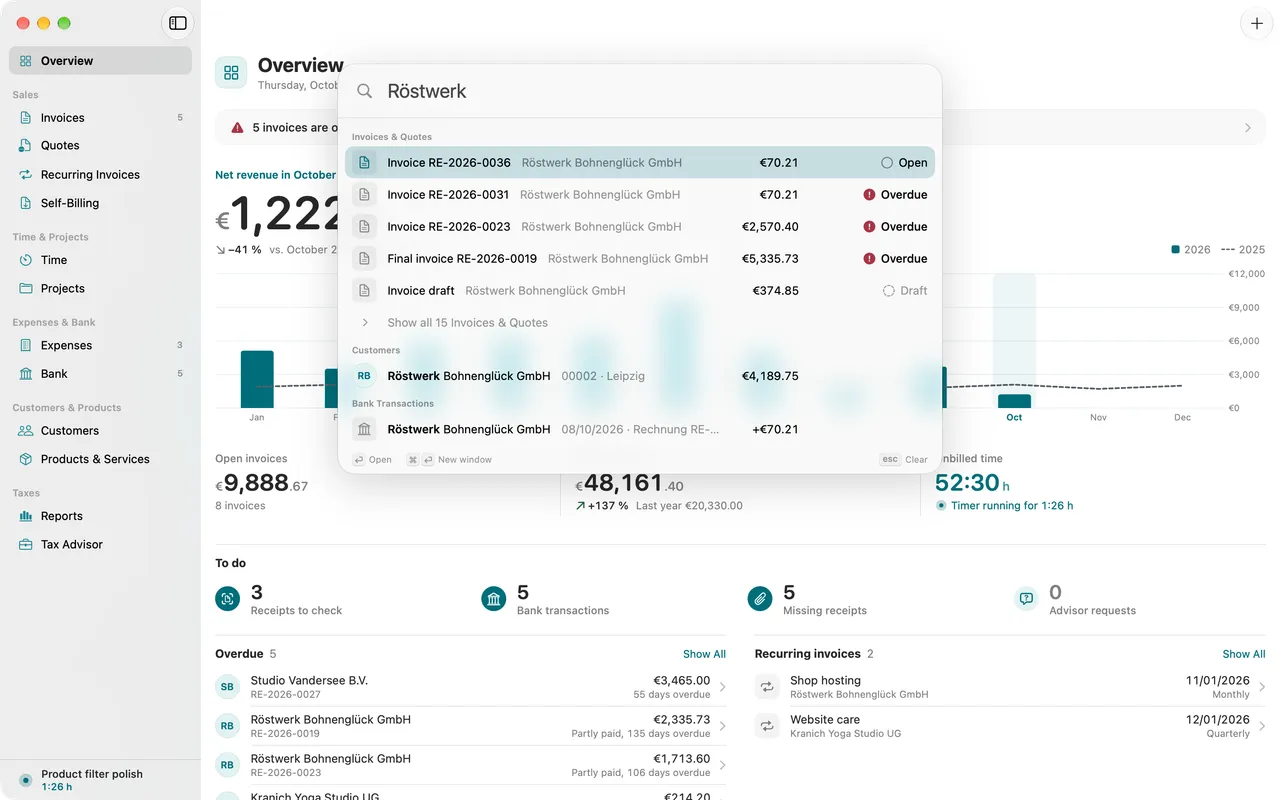1280x800 pixels.
Task: Click the Bank building icon in sidebar
Action: coord(26,374)
